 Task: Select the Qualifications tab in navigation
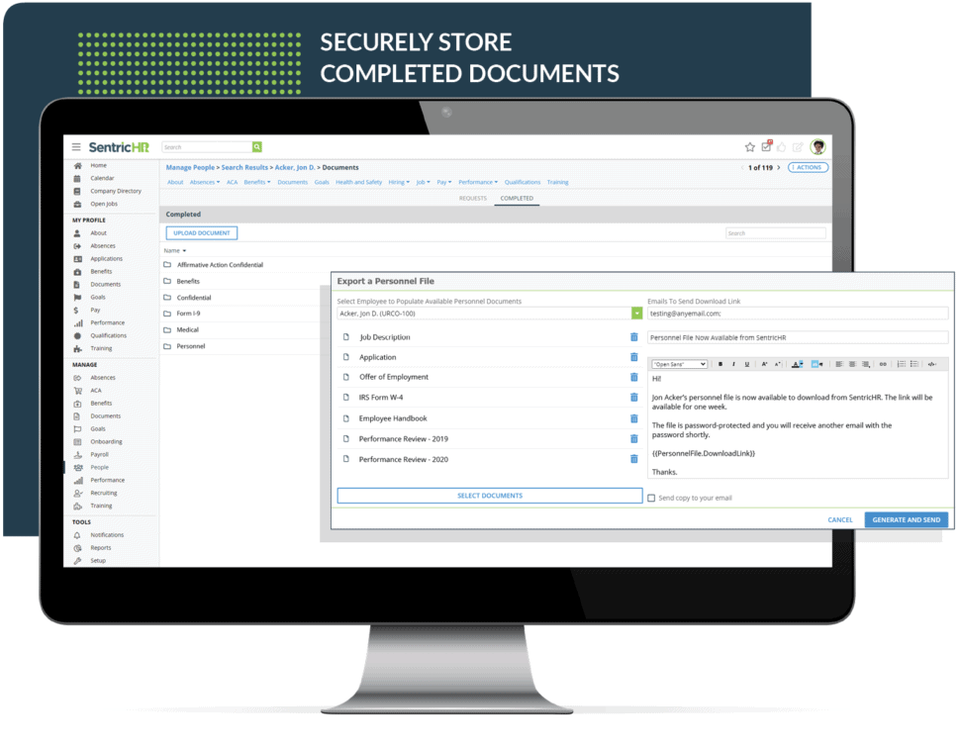click(x=522, y=182)
